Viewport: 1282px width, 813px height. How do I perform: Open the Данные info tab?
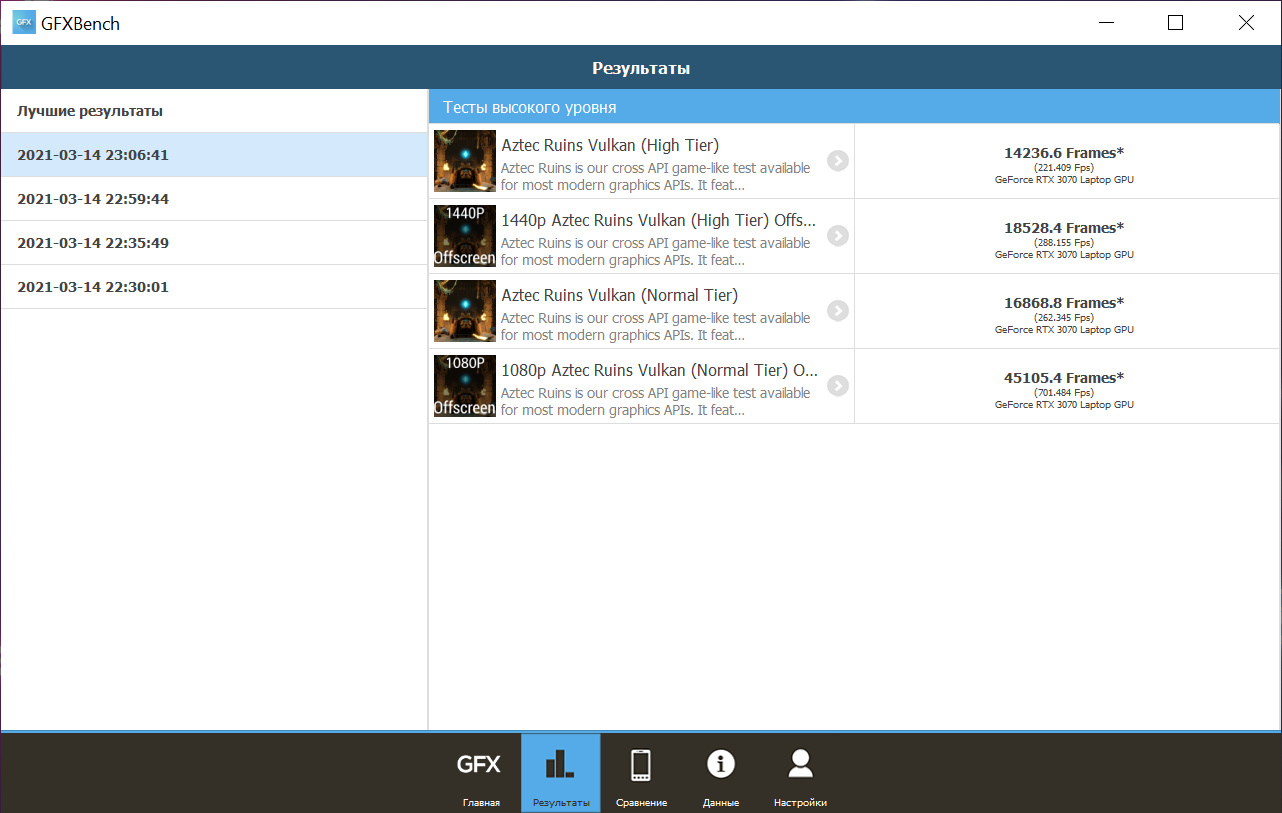[721, 773]
